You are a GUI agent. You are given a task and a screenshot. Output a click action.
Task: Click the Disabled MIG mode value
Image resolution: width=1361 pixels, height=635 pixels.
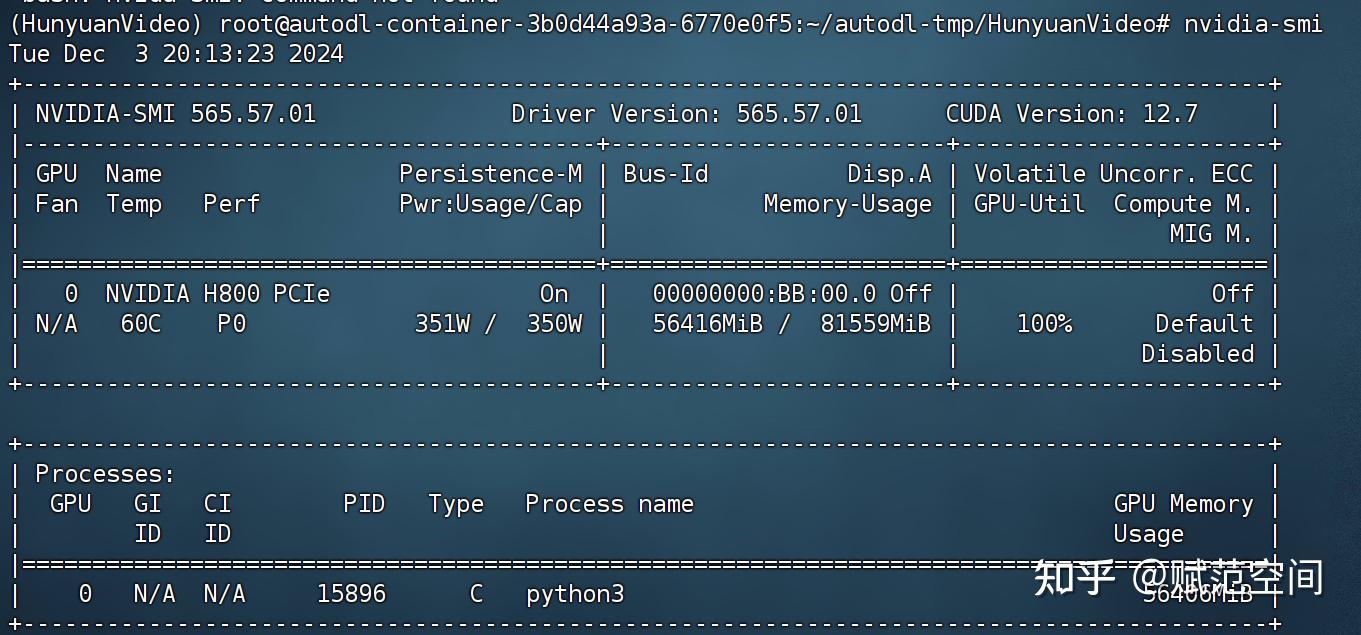1197,354
